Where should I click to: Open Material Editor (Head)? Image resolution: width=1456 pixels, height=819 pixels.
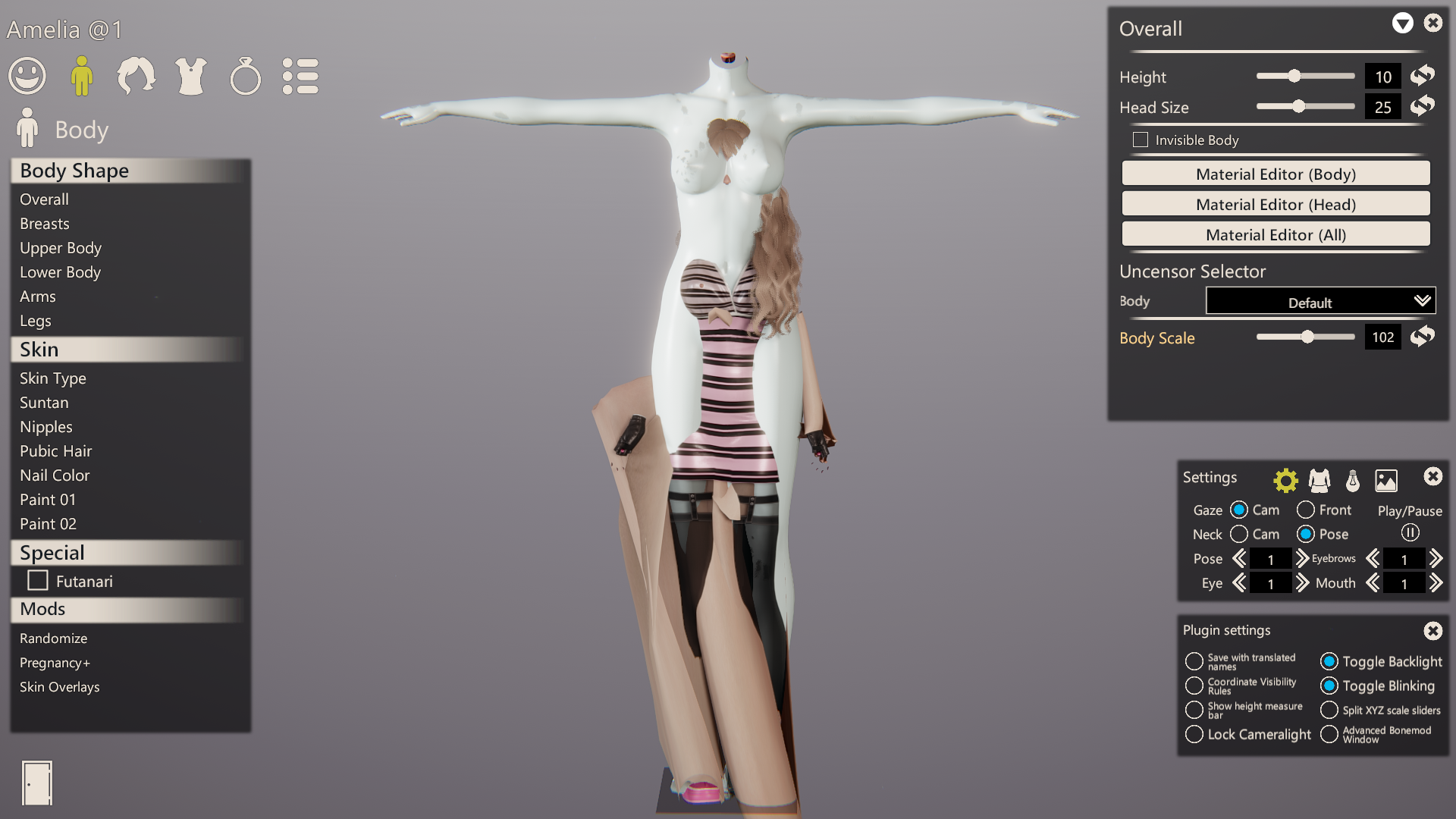(x=1276, y=204)
